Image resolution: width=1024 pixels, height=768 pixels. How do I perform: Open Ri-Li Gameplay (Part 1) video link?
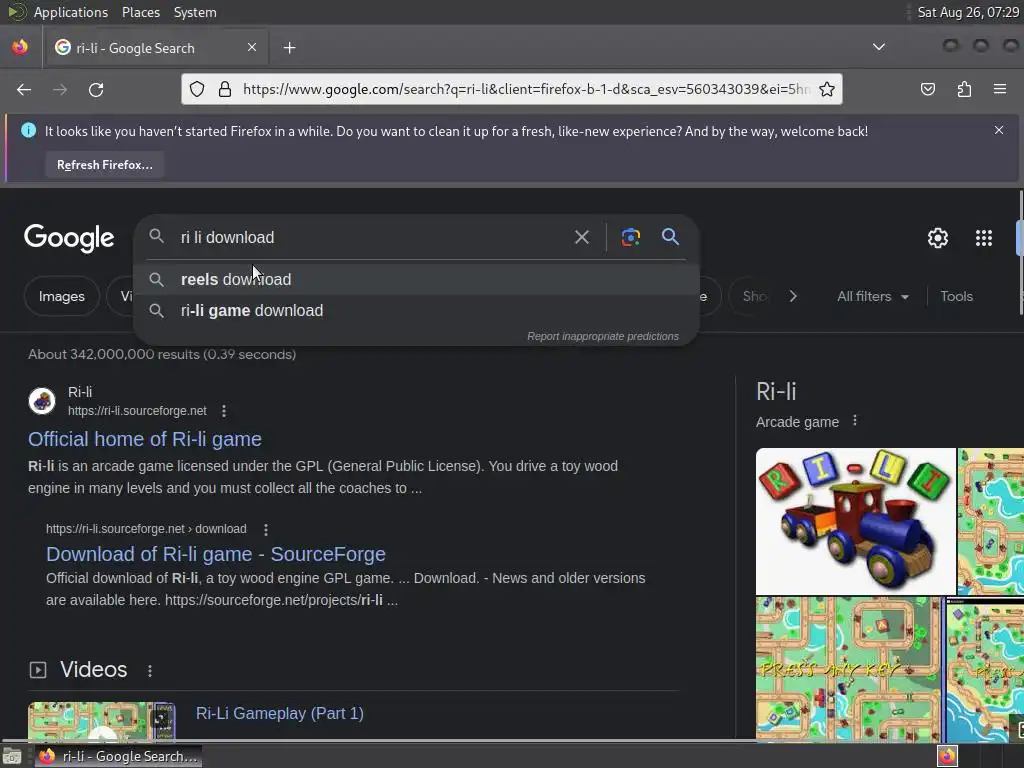point(280,713)
